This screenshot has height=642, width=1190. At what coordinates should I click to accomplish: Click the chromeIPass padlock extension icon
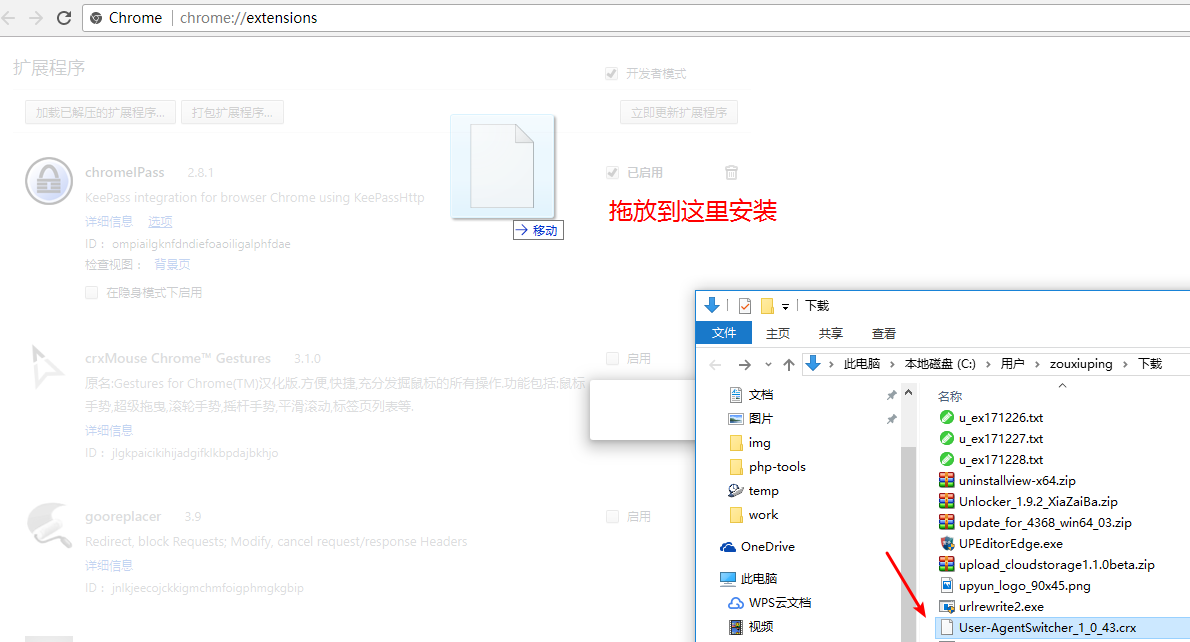tap(49, 181)
